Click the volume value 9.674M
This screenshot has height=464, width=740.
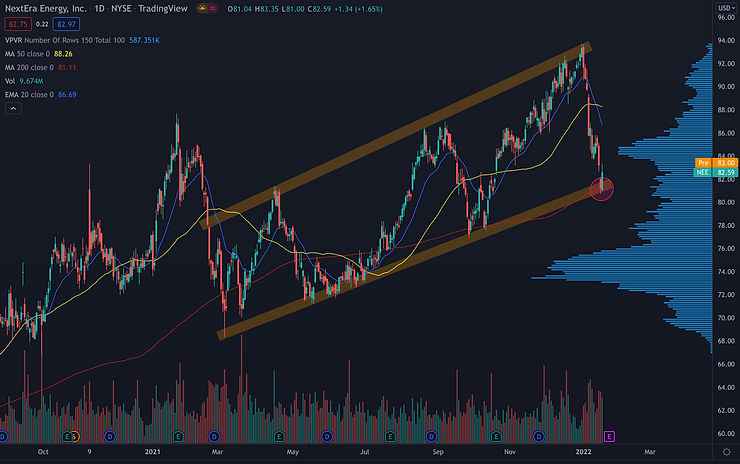click(31, 81)
